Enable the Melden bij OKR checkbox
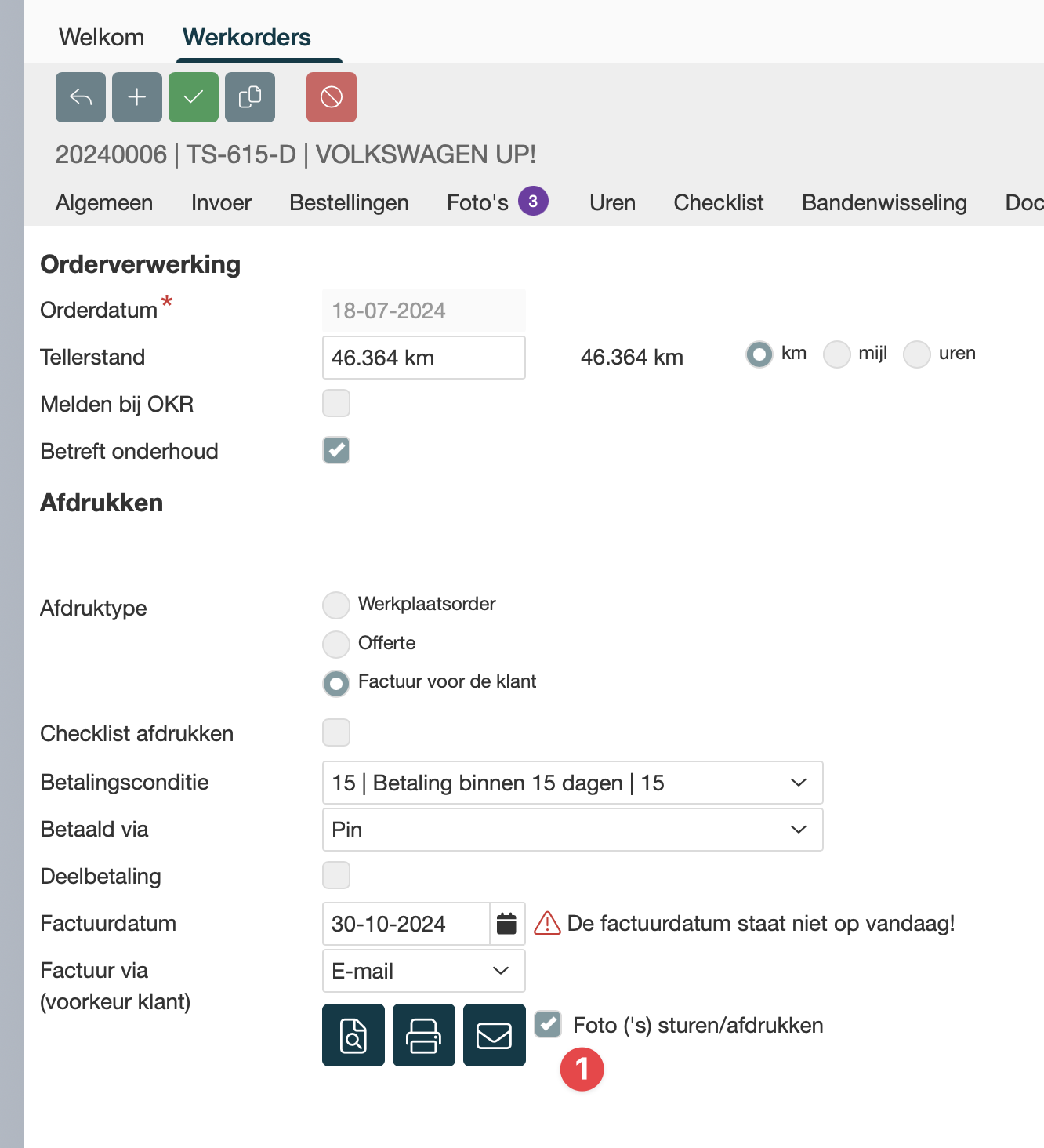1044x1148 pixels. coord(336,404)
